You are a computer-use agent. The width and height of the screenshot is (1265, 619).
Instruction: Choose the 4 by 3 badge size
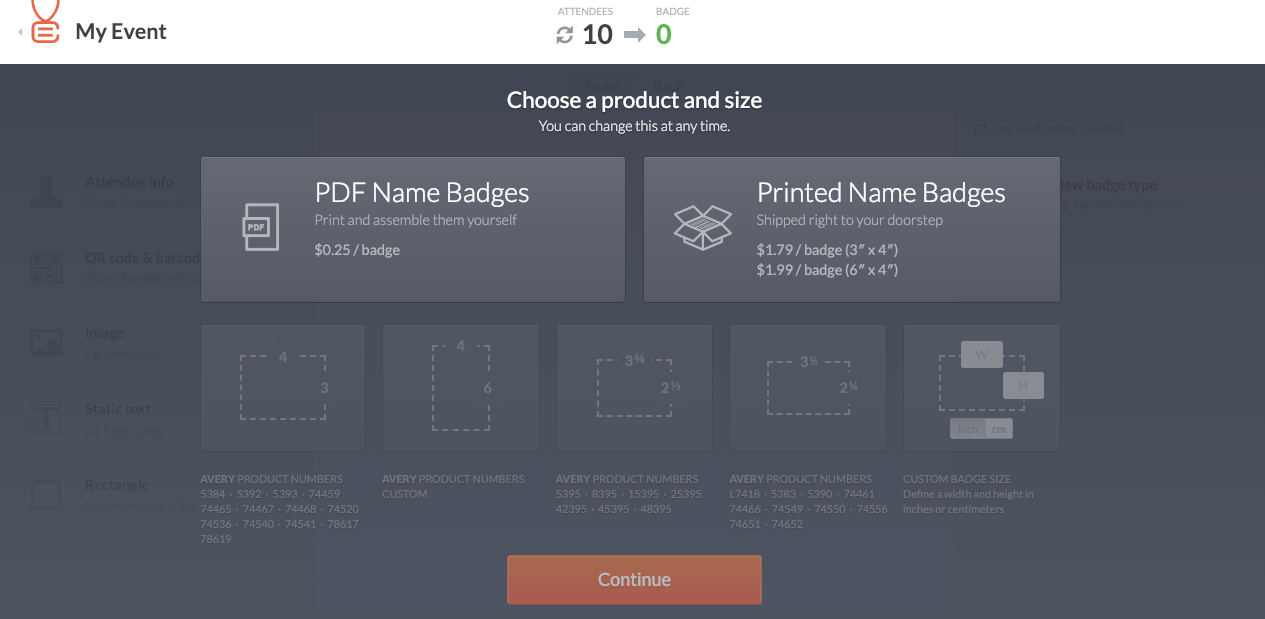pos(283,387)
